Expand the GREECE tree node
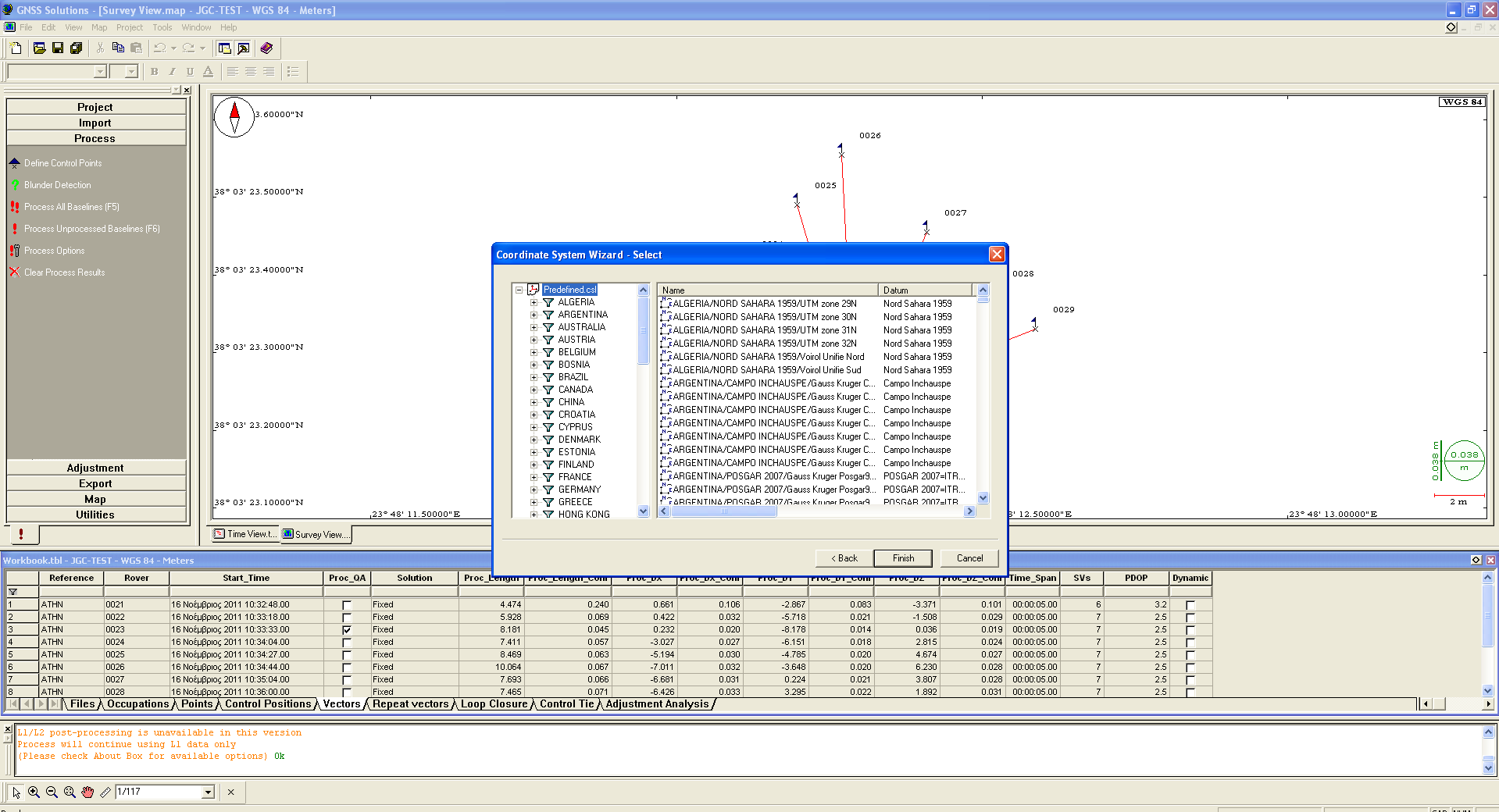Viewport: 1499px width, 812px height. pos(534,502)
